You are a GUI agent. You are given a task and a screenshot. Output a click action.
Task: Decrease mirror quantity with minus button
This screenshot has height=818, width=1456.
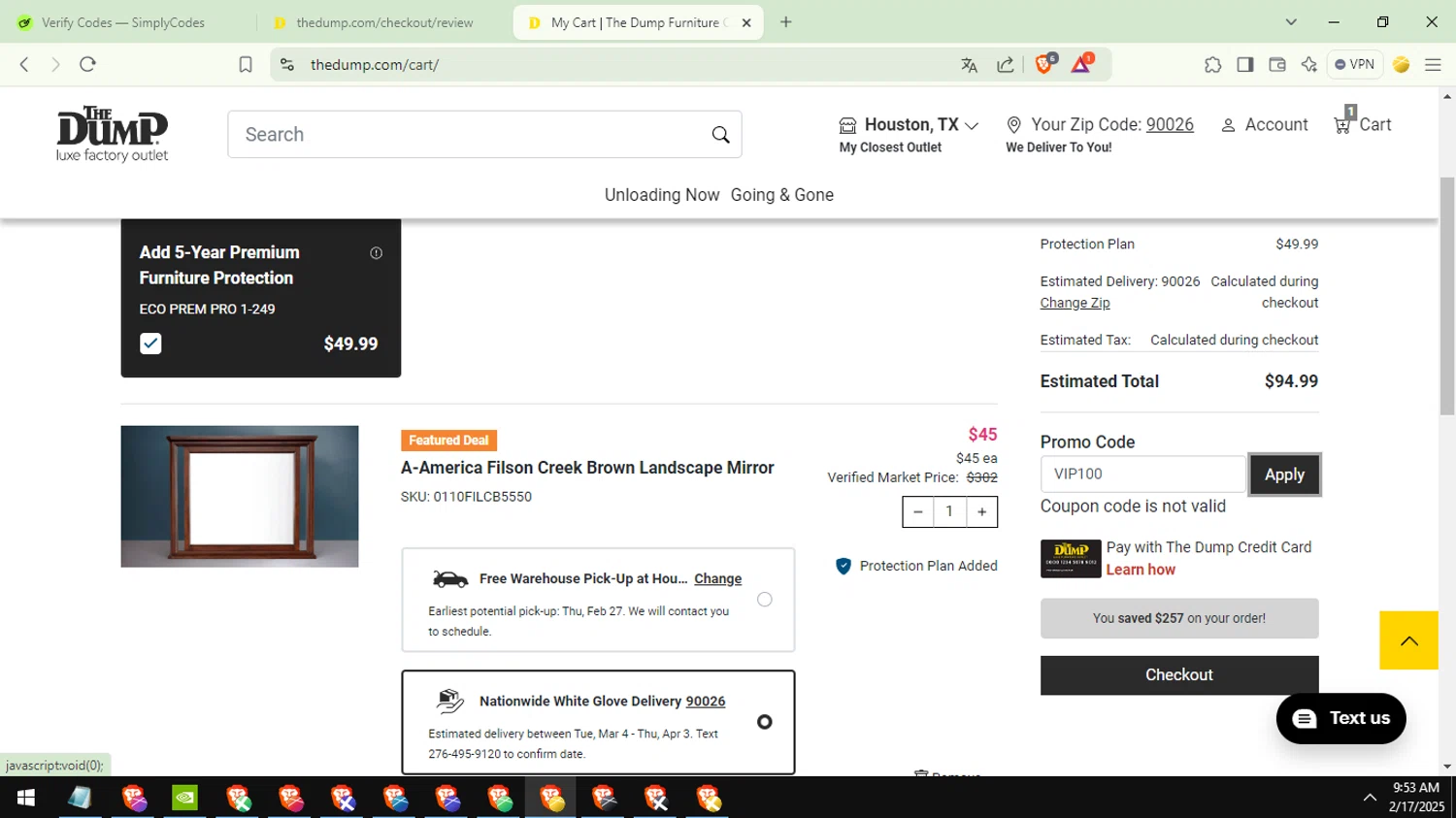(x=918, y=511)
